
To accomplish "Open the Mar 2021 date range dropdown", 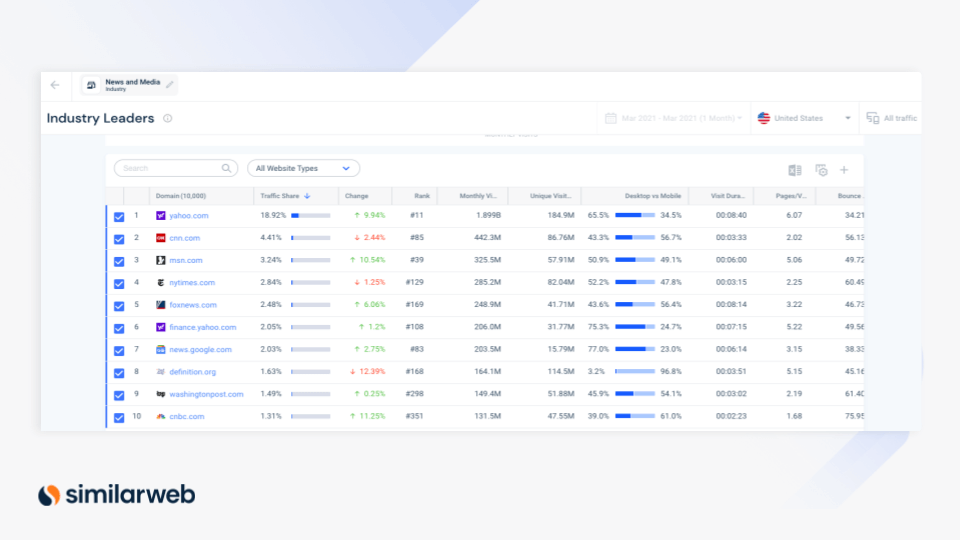I will coord(673,118).
